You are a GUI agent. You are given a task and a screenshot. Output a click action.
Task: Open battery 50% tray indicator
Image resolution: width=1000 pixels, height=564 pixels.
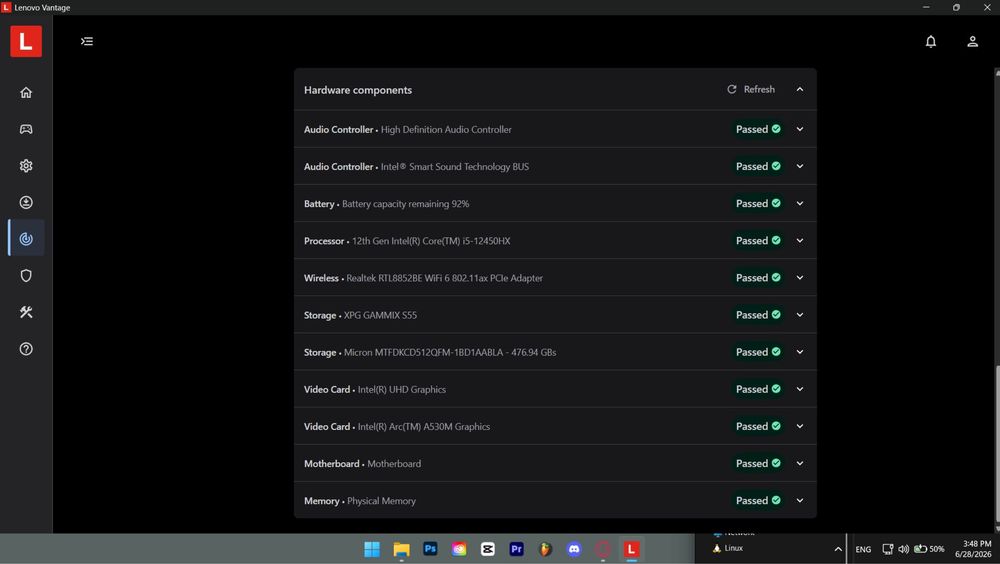coord(929,549)
